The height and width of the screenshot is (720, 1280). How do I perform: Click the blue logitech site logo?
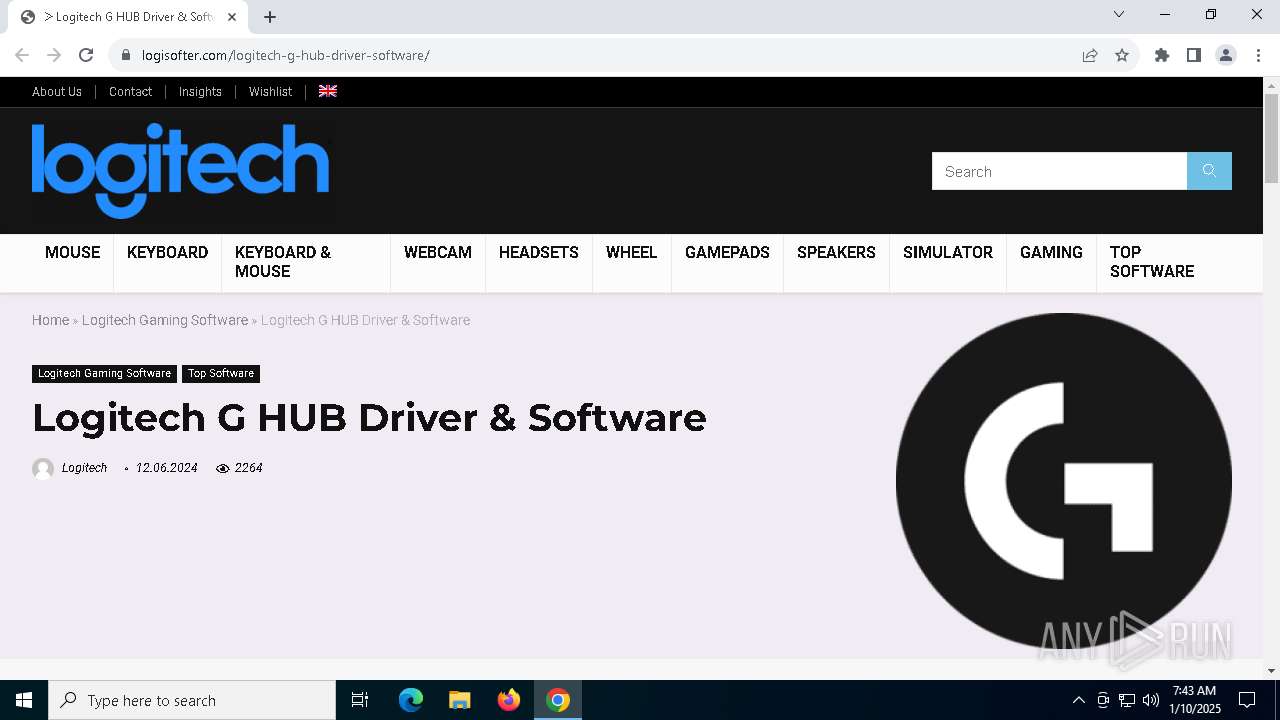tap(180, 170)
